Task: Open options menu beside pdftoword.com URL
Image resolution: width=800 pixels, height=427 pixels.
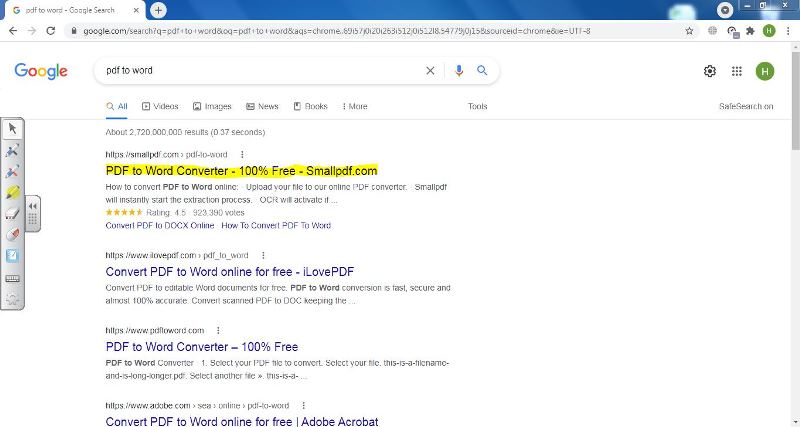Action: click(x=218, y=331)
